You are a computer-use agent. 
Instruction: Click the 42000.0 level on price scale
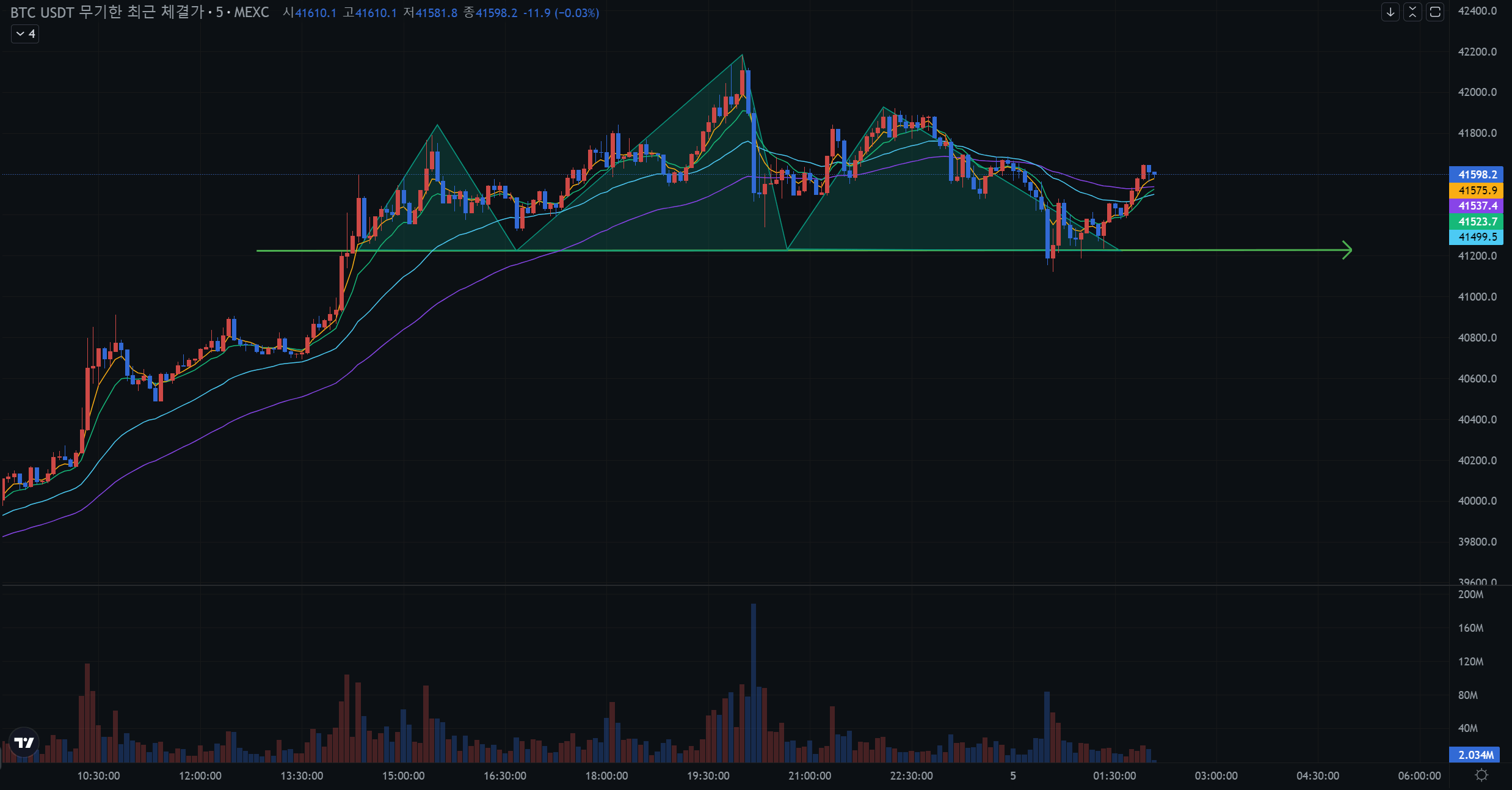click(x=1477, y=92)
